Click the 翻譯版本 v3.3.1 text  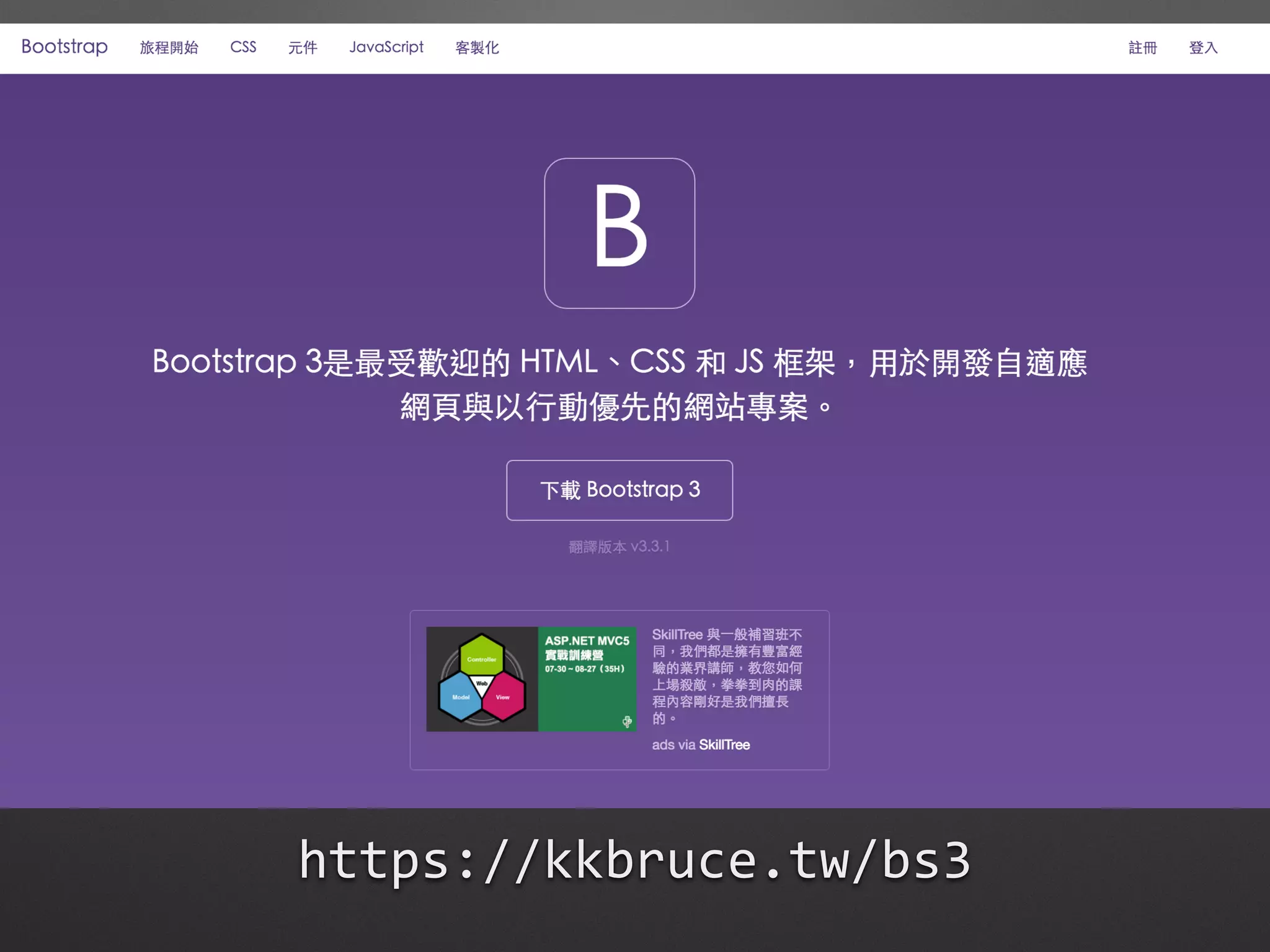(619, 547)
